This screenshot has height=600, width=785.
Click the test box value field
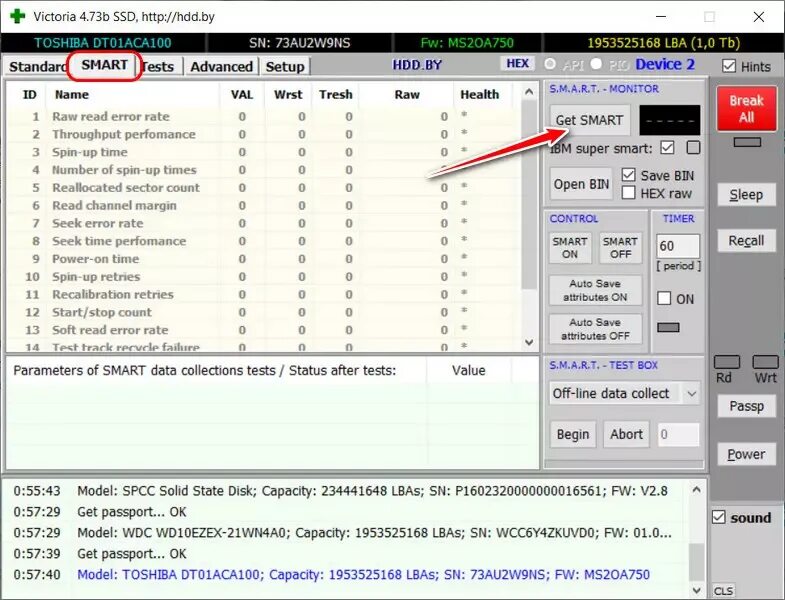678,434
